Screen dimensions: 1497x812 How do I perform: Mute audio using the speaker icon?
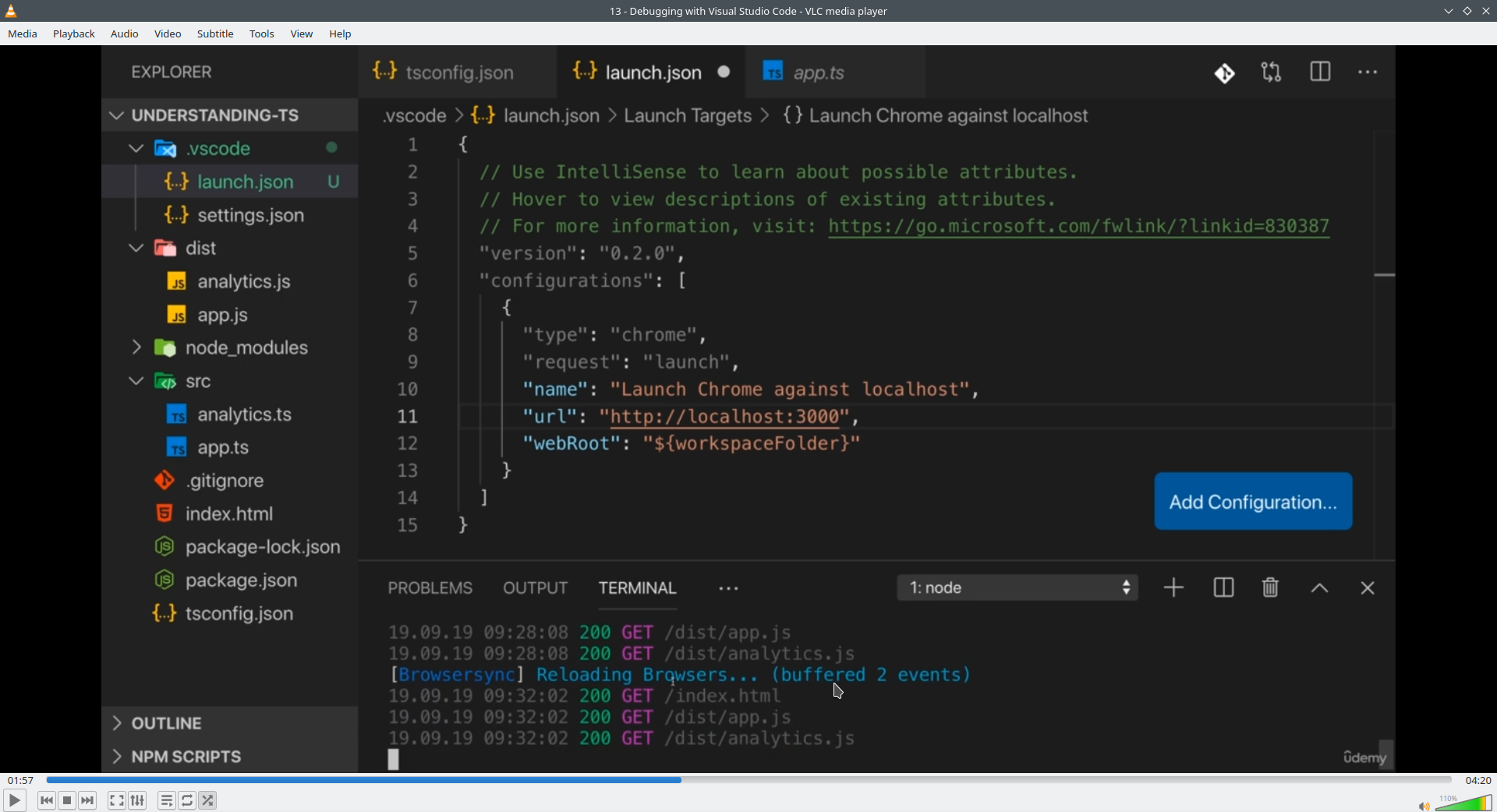pyautogui.click(x=1423, y=806)
